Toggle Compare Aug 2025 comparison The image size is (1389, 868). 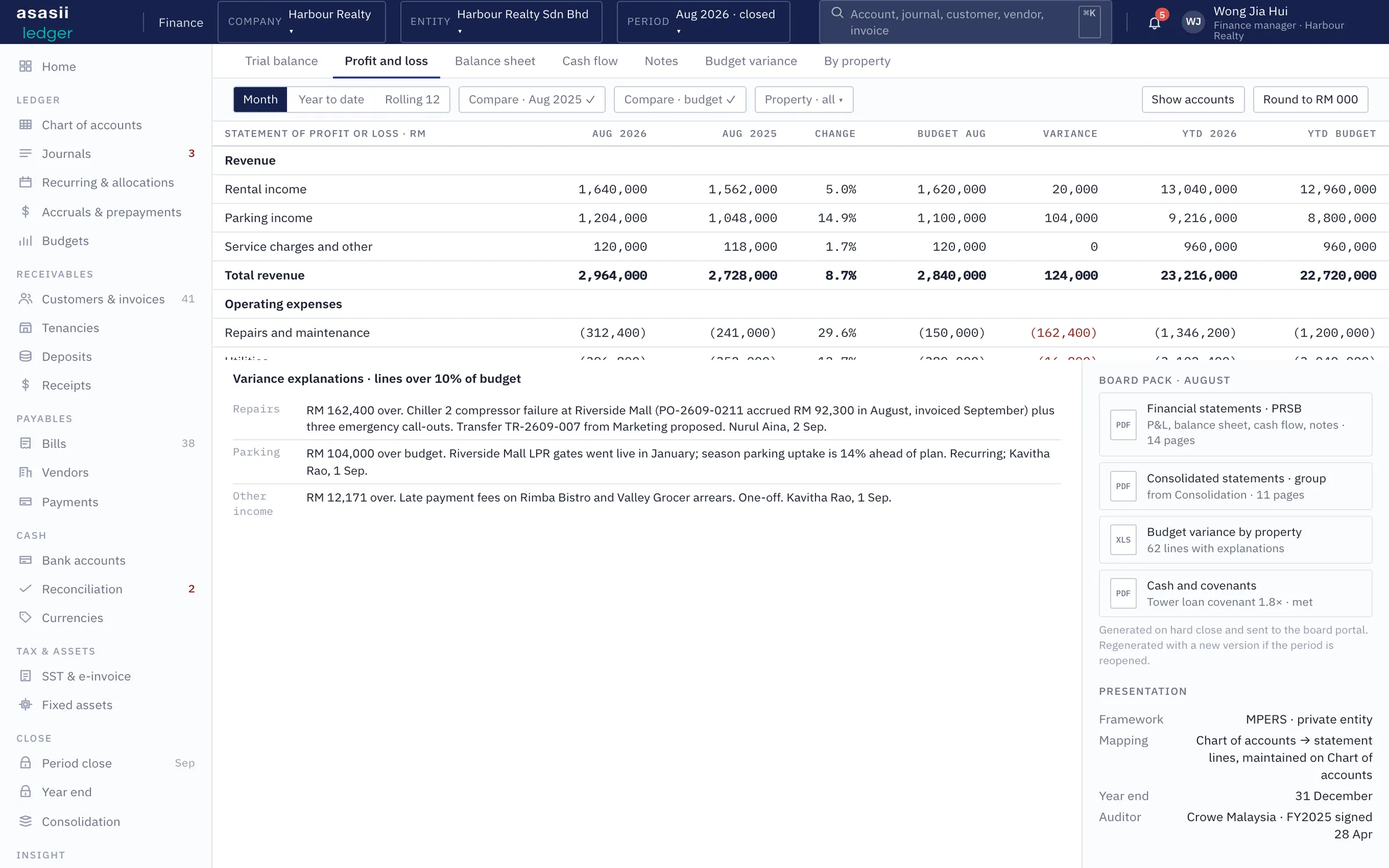532,100
